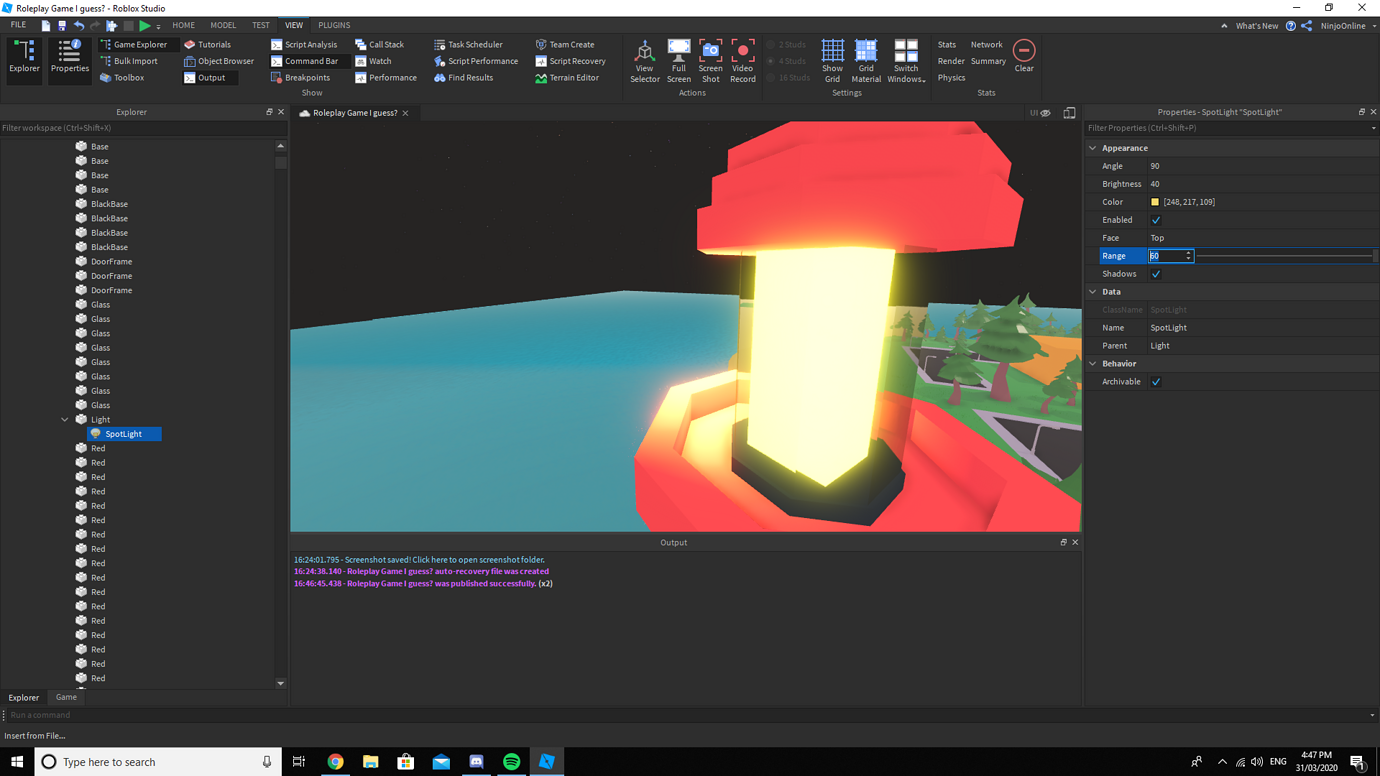
Task: Collapse the Data section
Action: (x=1093, y=292)
